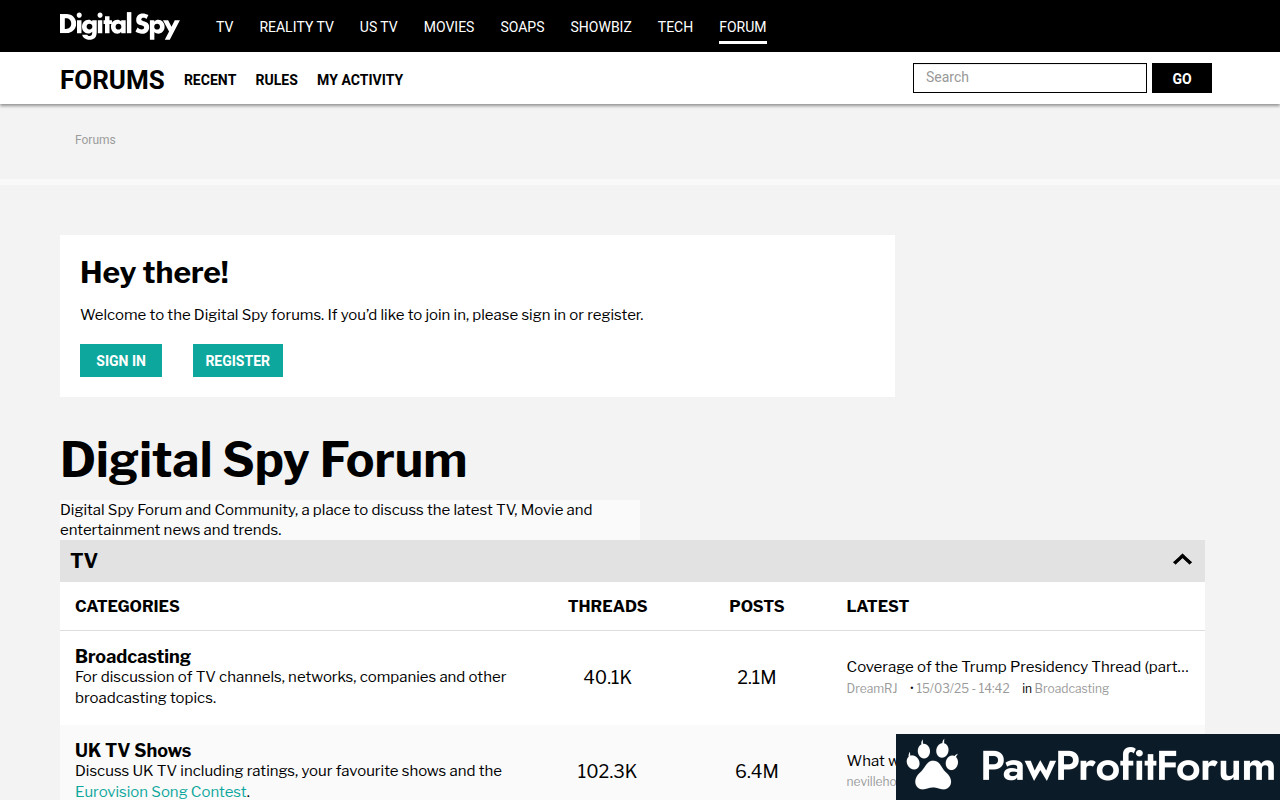Click the 102.3K threads count
1280x800 pixels.
pos(607,771)
